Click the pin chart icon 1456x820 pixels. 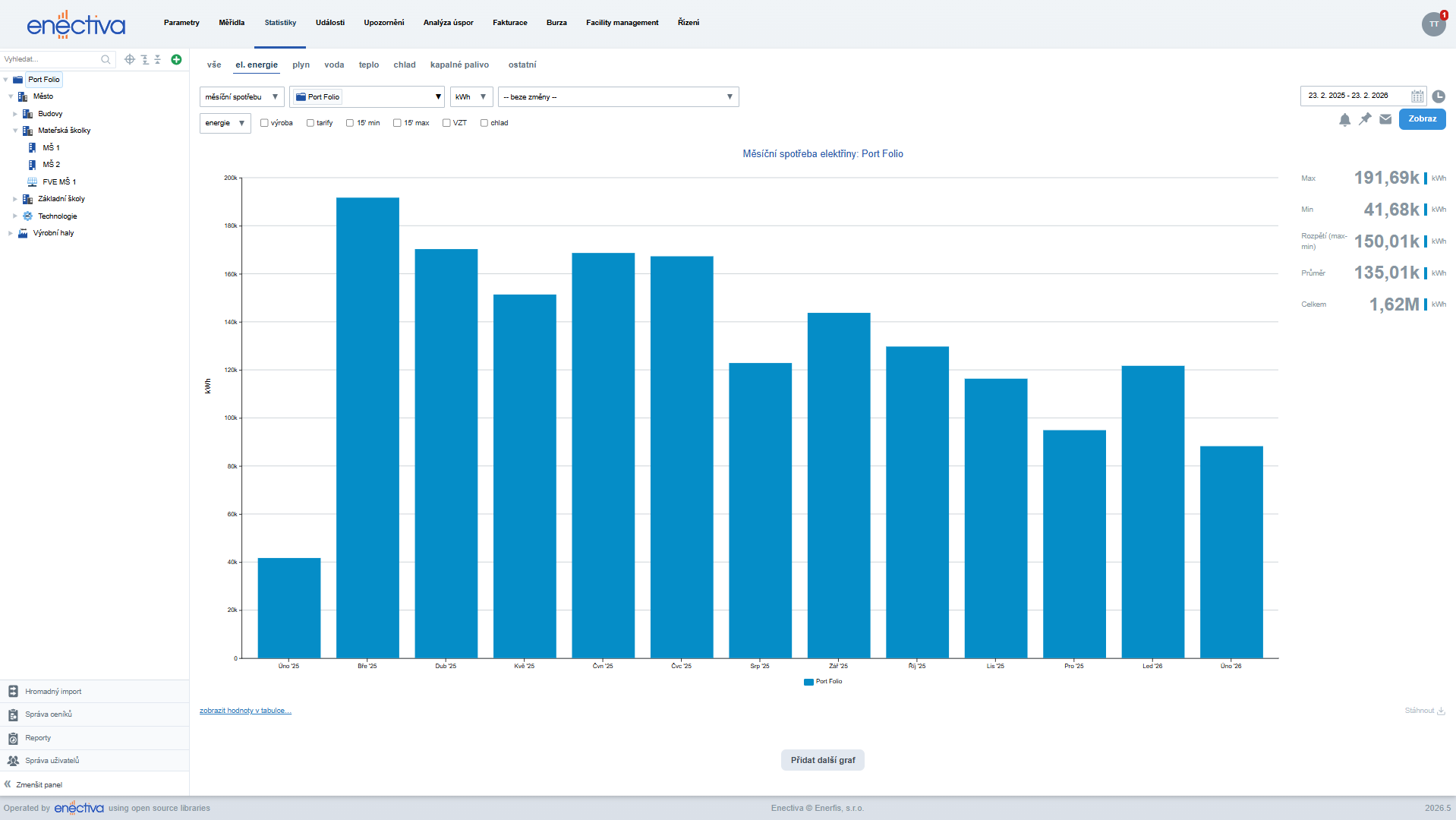pyautogui.click(x=1365, y=119)
